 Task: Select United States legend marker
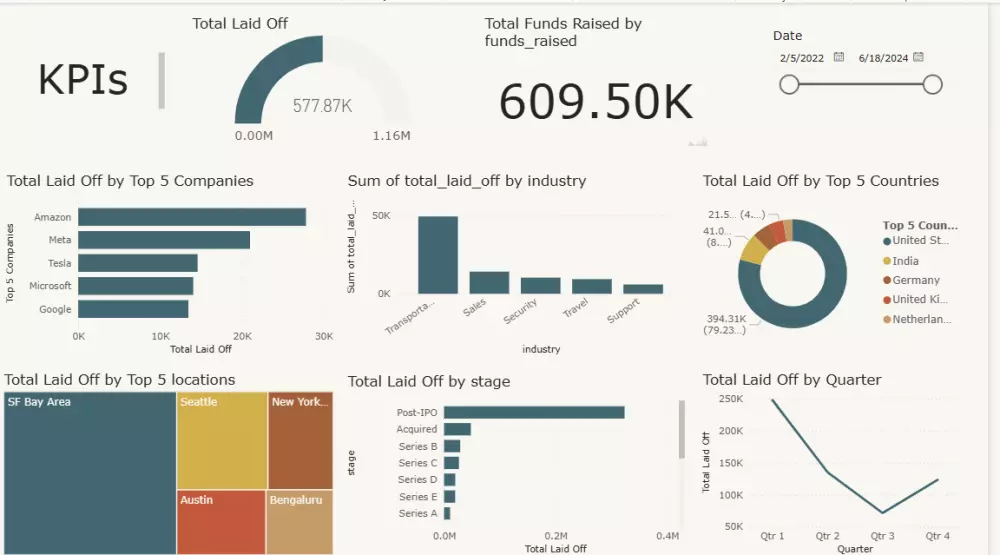[x=886, y=241]
